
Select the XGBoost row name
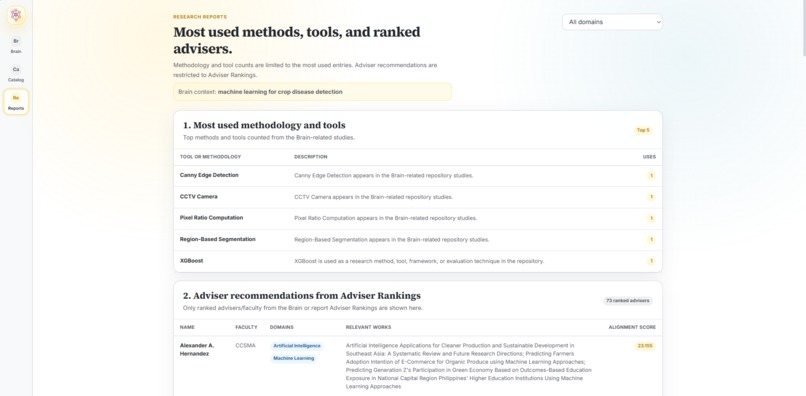(x=191, y=261)
